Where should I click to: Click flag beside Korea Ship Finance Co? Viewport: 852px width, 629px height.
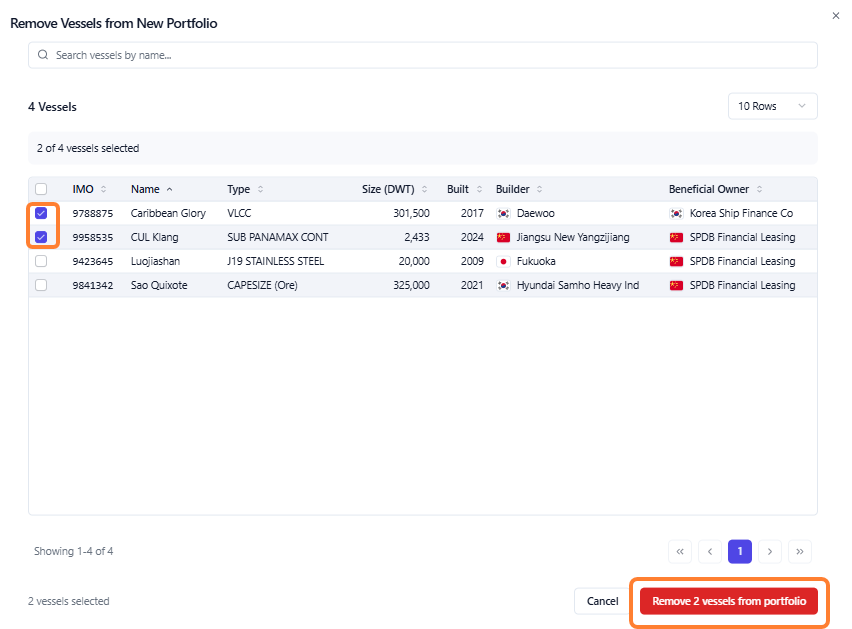pyautogui.click(x=676, y=213)
